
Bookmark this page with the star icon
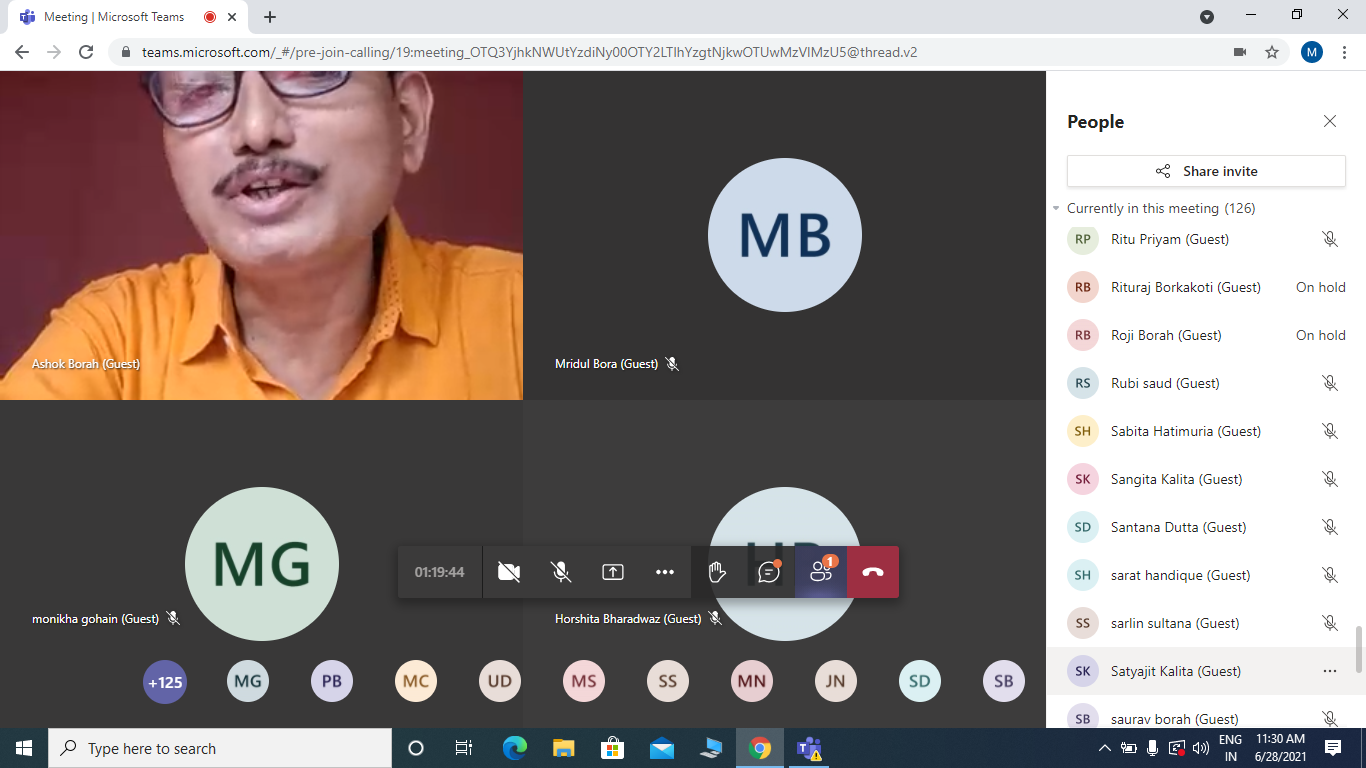1272,52
